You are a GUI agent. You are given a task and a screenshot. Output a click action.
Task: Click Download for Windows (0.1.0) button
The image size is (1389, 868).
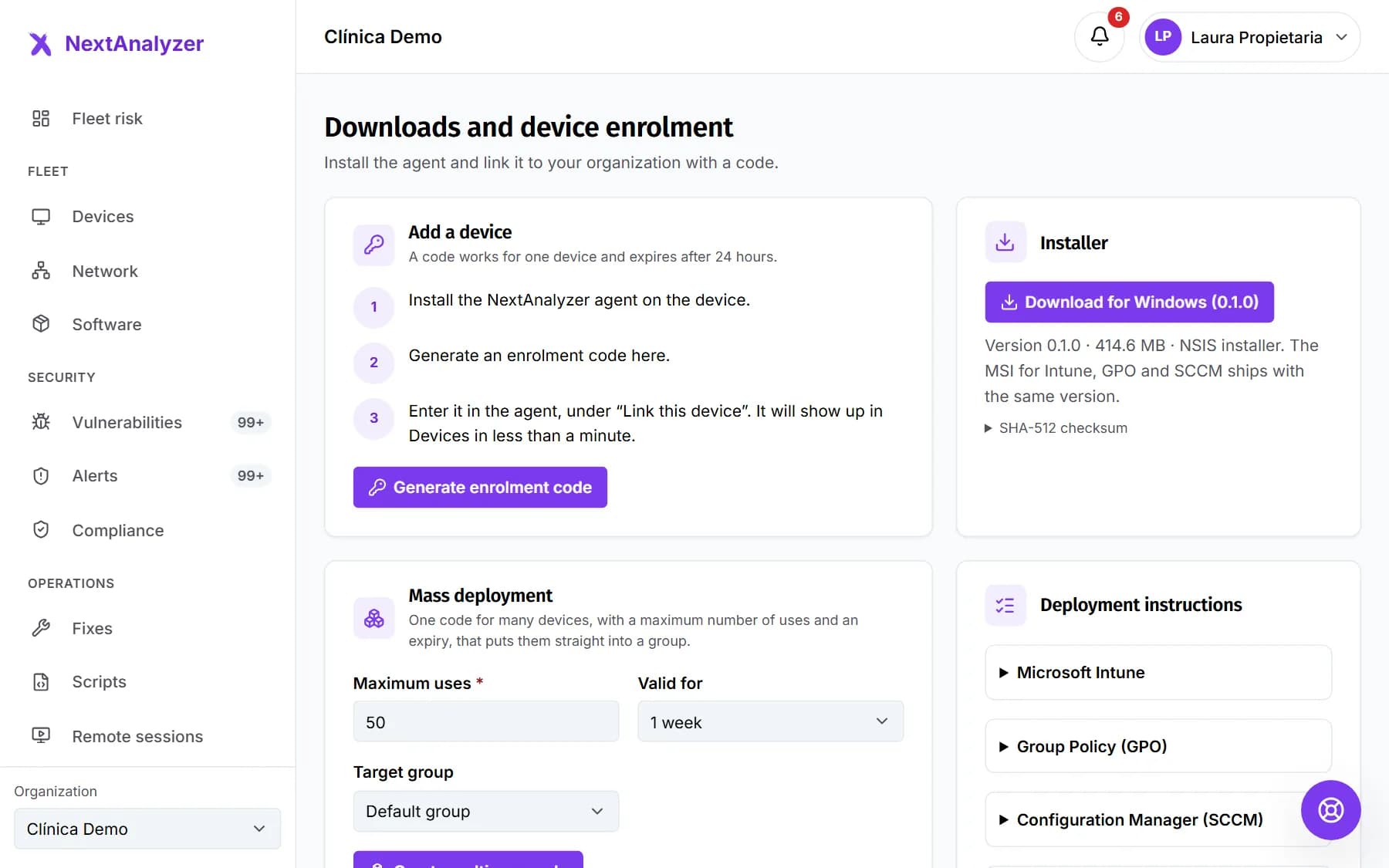1129,302
